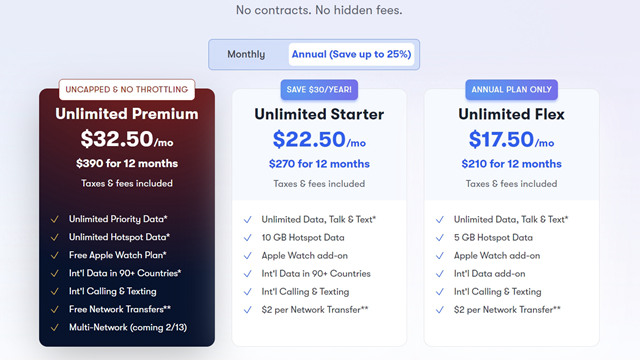Click checkmark beside 10 GB Hotspot Data
The width and height of the screenshot is (640, 360).
tap(247, 238)
